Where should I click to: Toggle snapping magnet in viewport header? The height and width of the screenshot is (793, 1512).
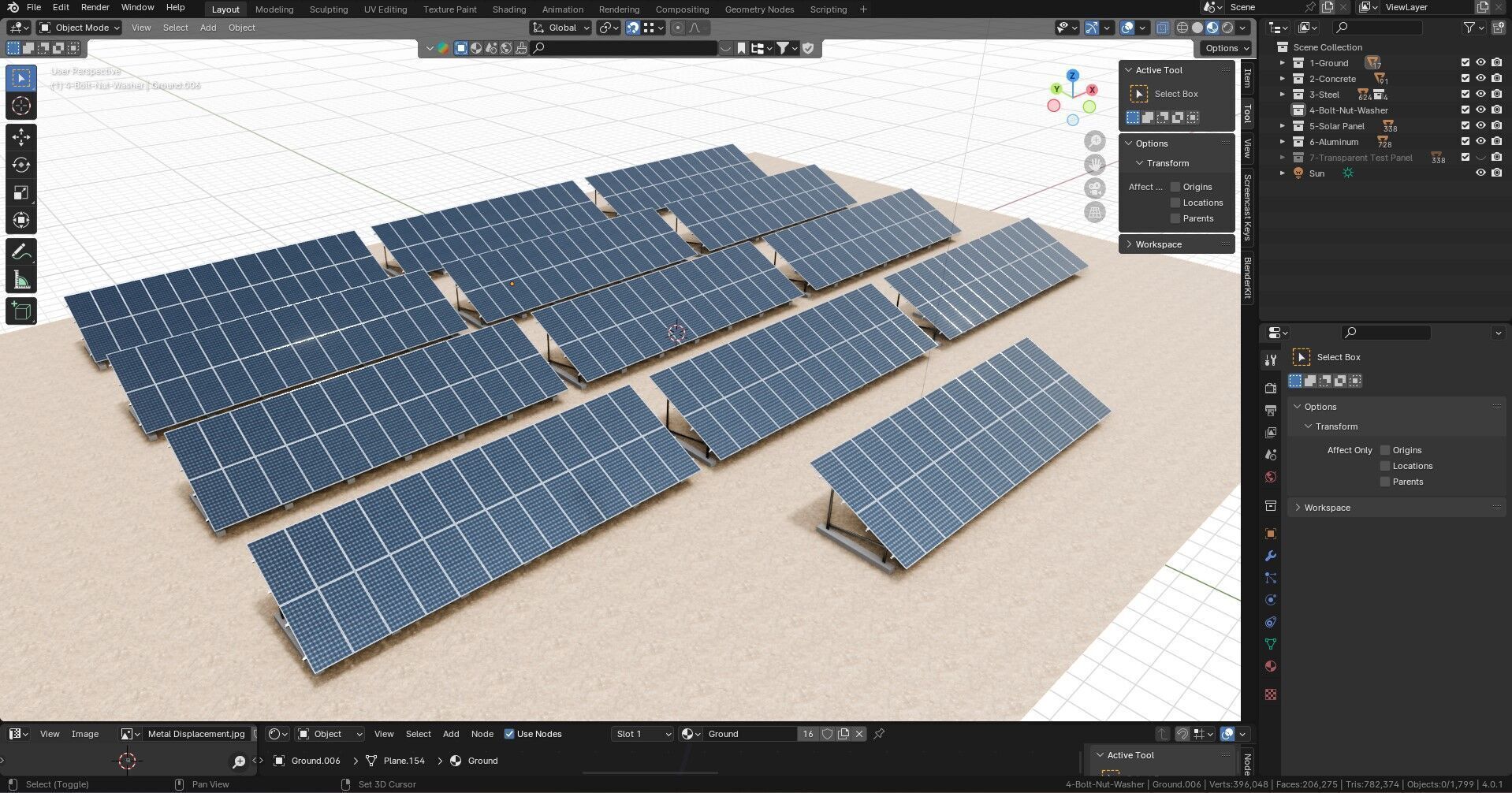pos(632,28)
